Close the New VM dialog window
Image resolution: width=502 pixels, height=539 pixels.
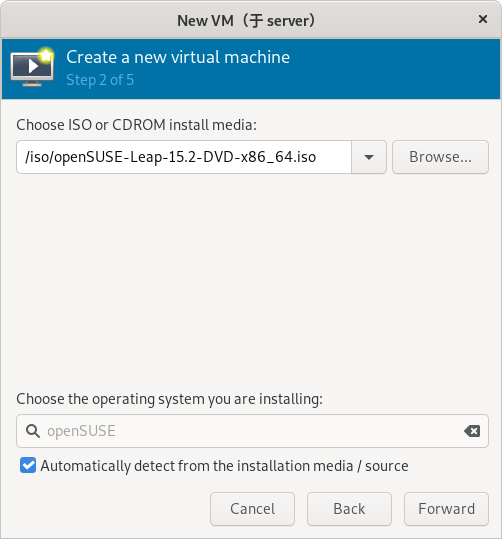[483, 19]
